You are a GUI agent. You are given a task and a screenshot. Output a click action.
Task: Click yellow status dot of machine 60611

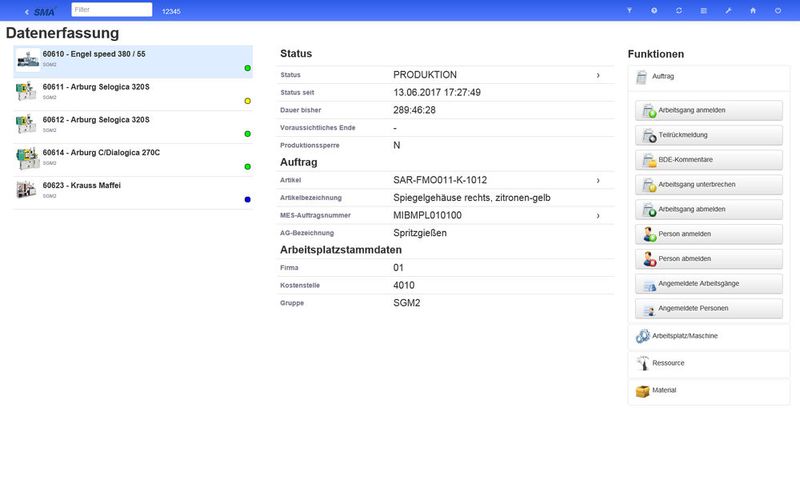247,101
